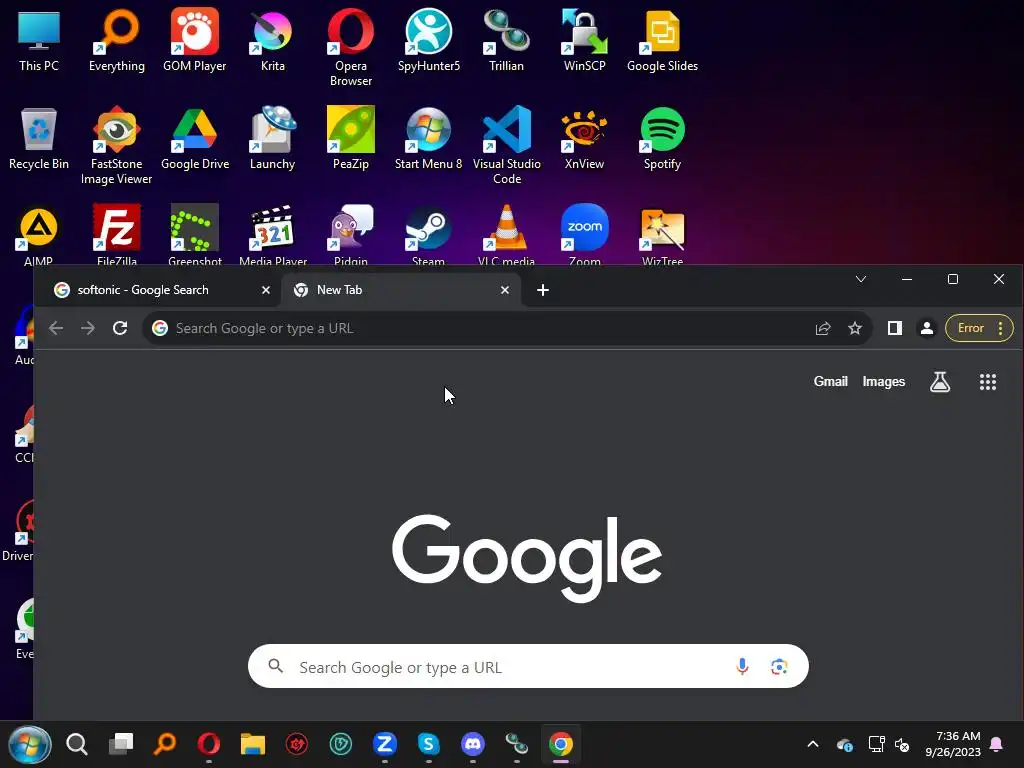Launch Steam desktop shortcut
This screenshot has width=1024, height=768.
click(428, 234)
